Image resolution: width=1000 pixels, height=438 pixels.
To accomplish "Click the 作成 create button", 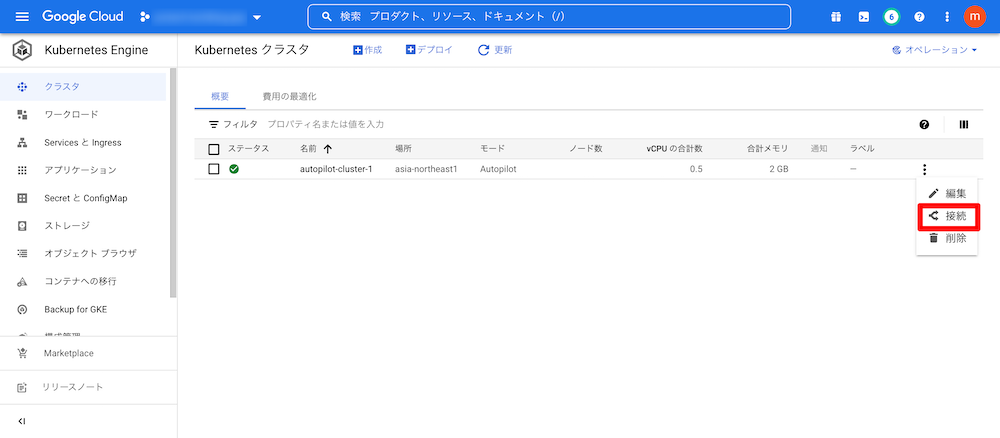I will coord(368,50).
